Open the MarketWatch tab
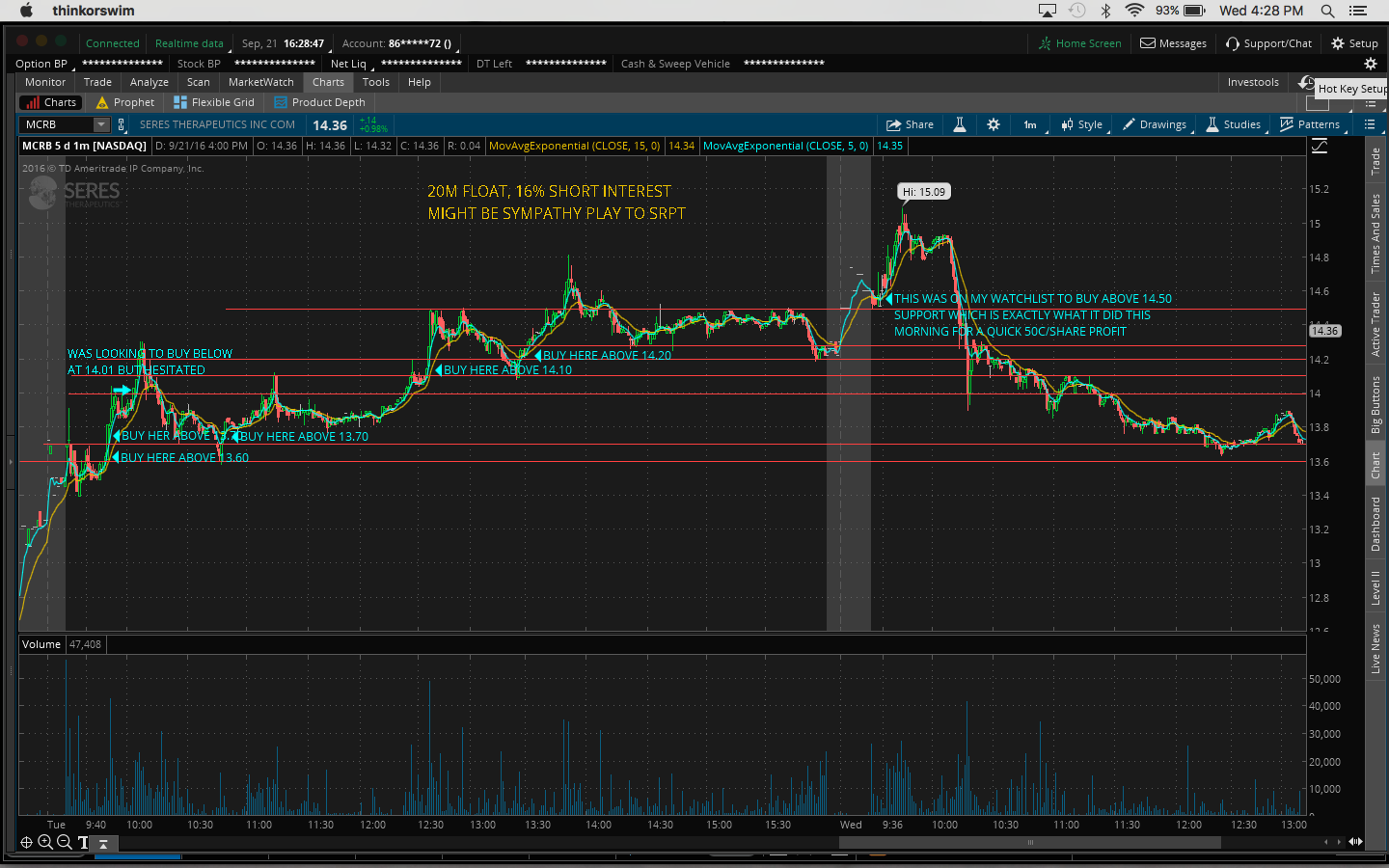The image size is (1389, 868). [261, 82]
